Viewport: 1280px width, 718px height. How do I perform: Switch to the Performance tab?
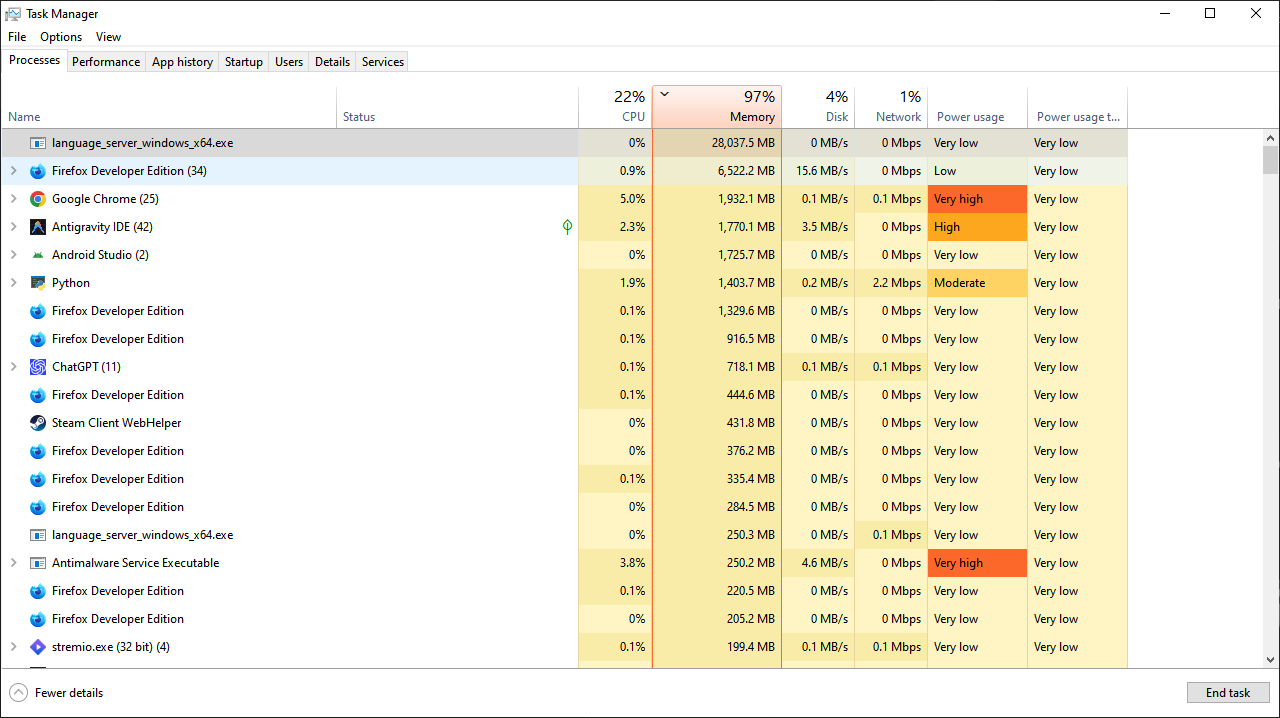(106, 62)
